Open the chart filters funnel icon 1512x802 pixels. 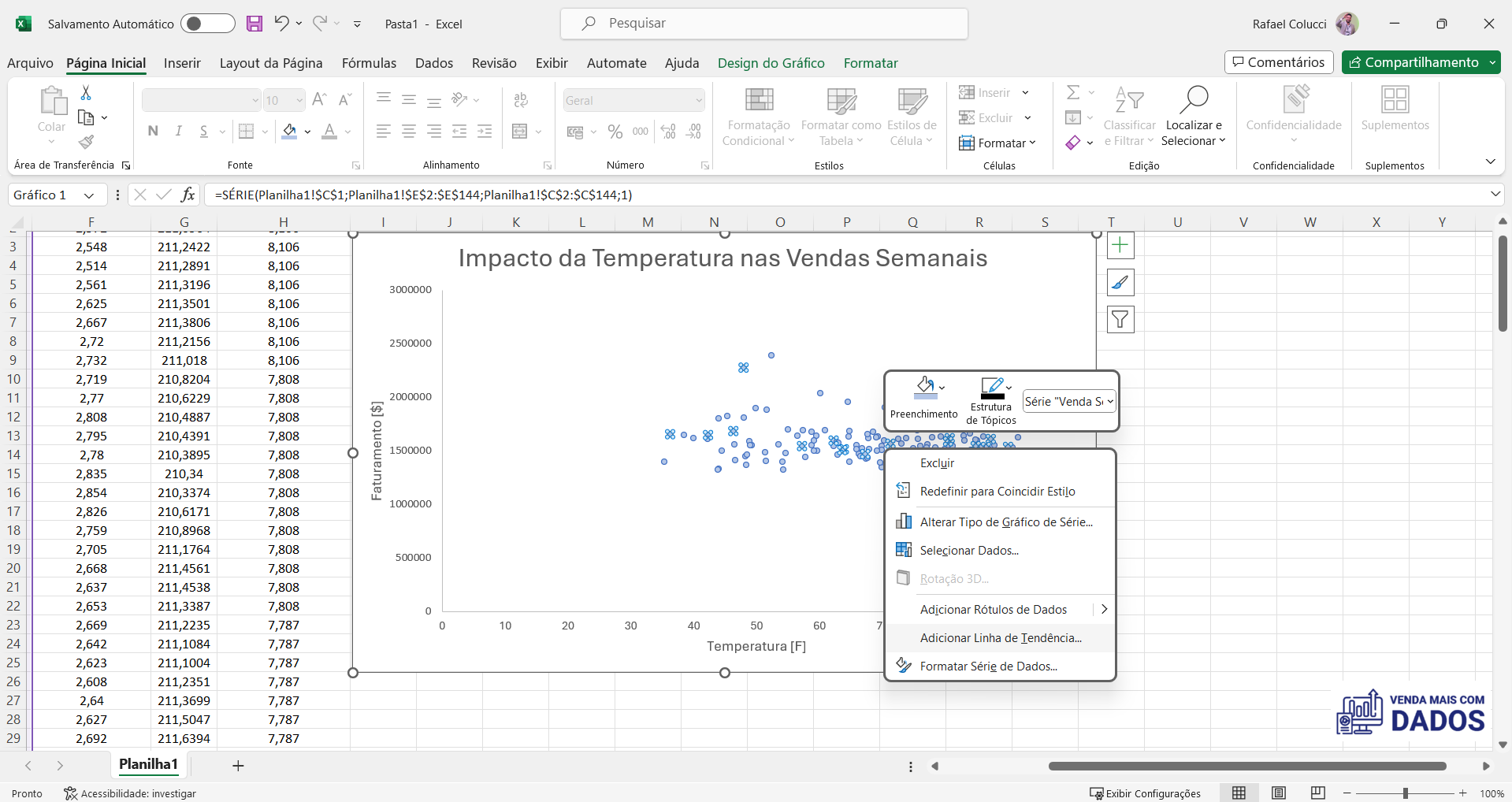1120,319
